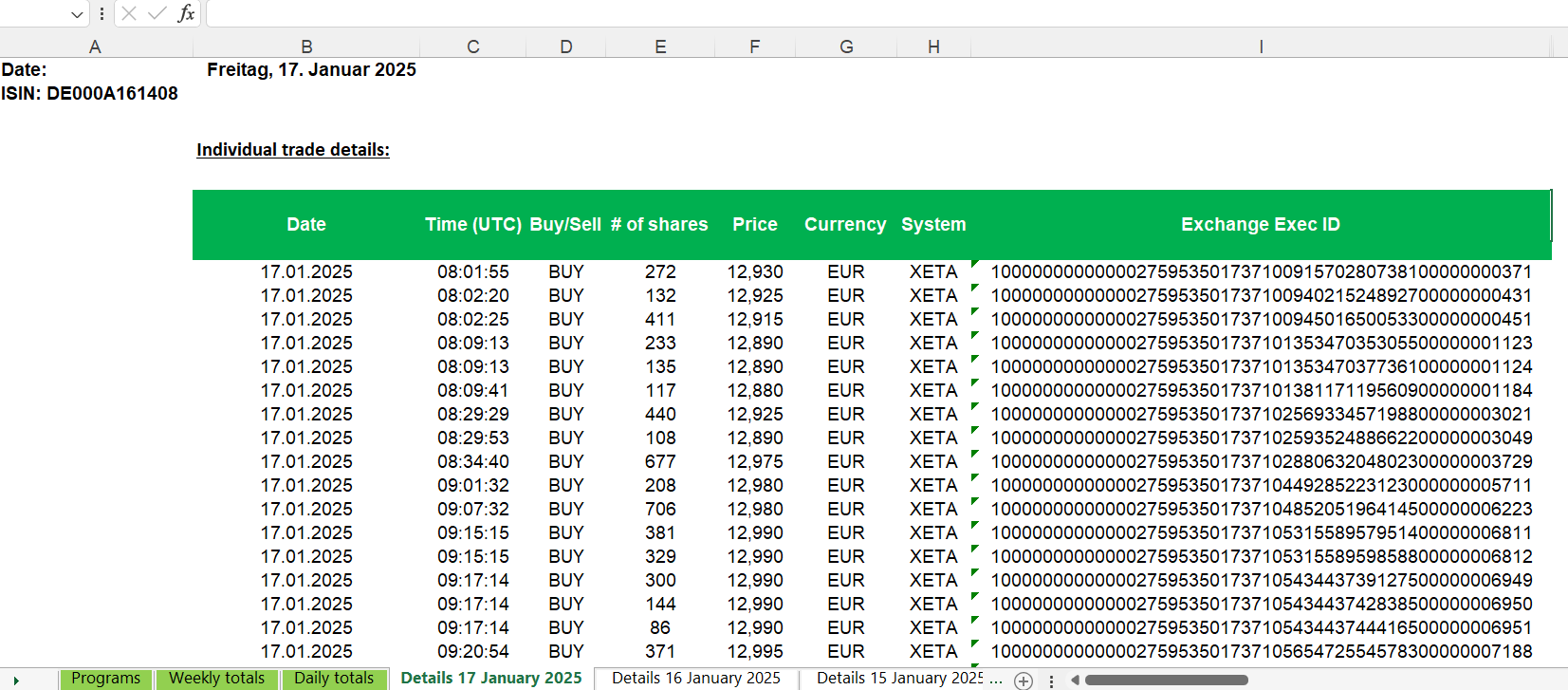Open the Weekly totals sheet tab

point(216,679)
